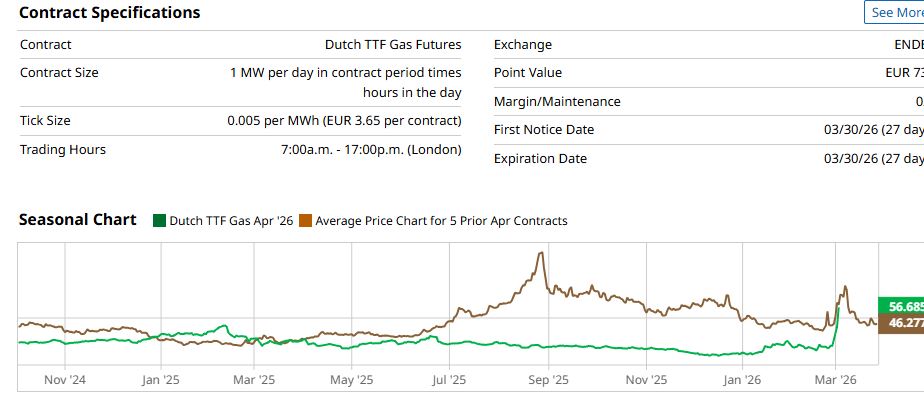Click the Tick Size value text
Viewport: 924px width, 404px height.
(344, 121)
